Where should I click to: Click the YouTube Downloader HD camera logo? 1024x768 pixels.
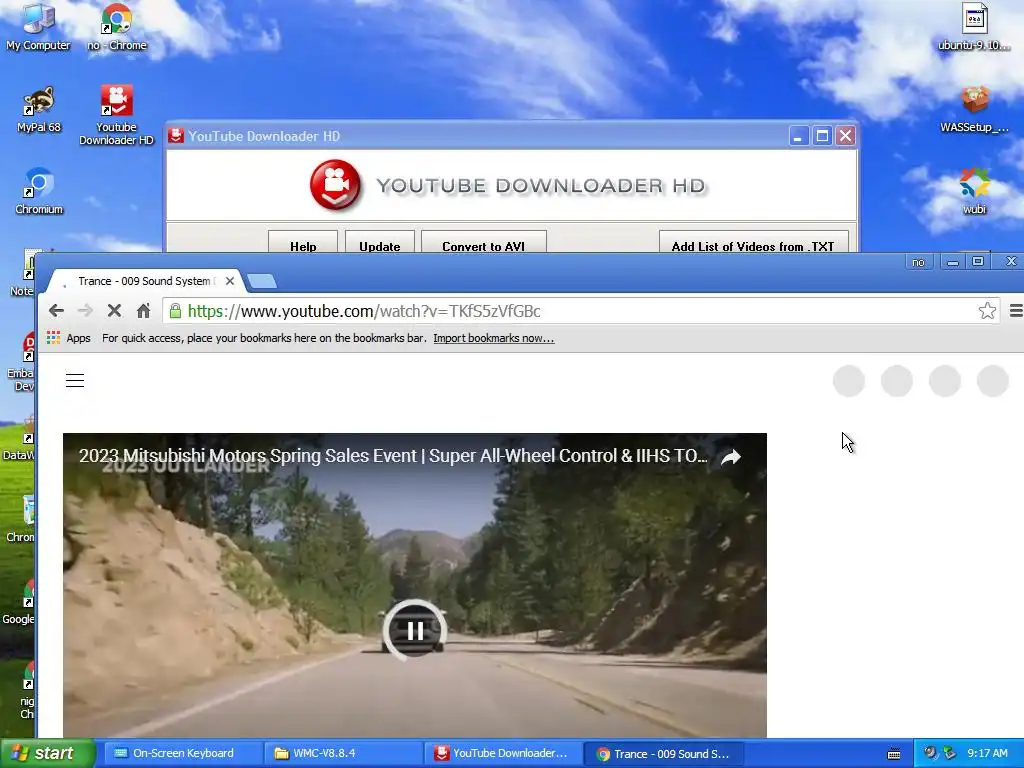pyautogui.click(x=335, y=185)
